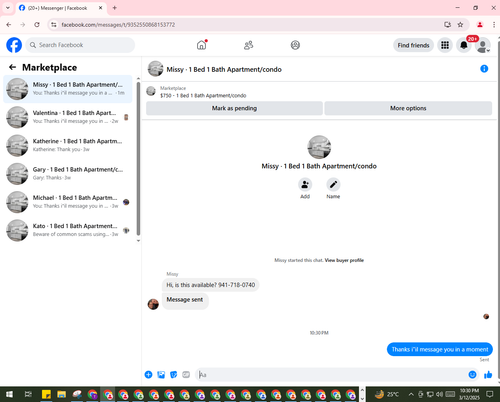This screenshot has height=402, width=500.
Task: Reload the page in browser
Action: pos(37,25)
